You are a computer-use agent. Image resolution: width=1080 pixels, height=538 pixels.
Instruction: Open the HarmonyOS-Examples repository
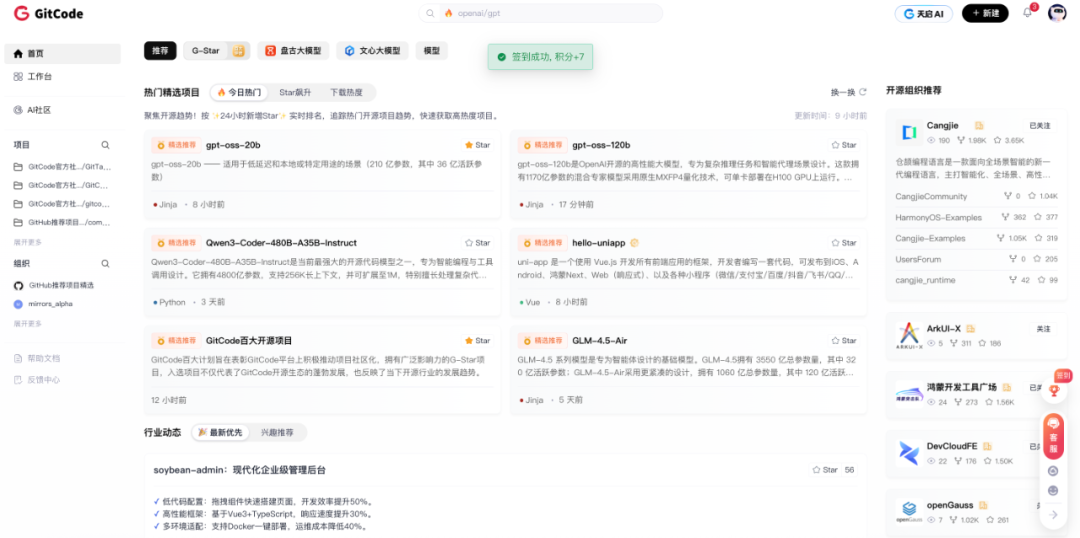pos(937,217)
